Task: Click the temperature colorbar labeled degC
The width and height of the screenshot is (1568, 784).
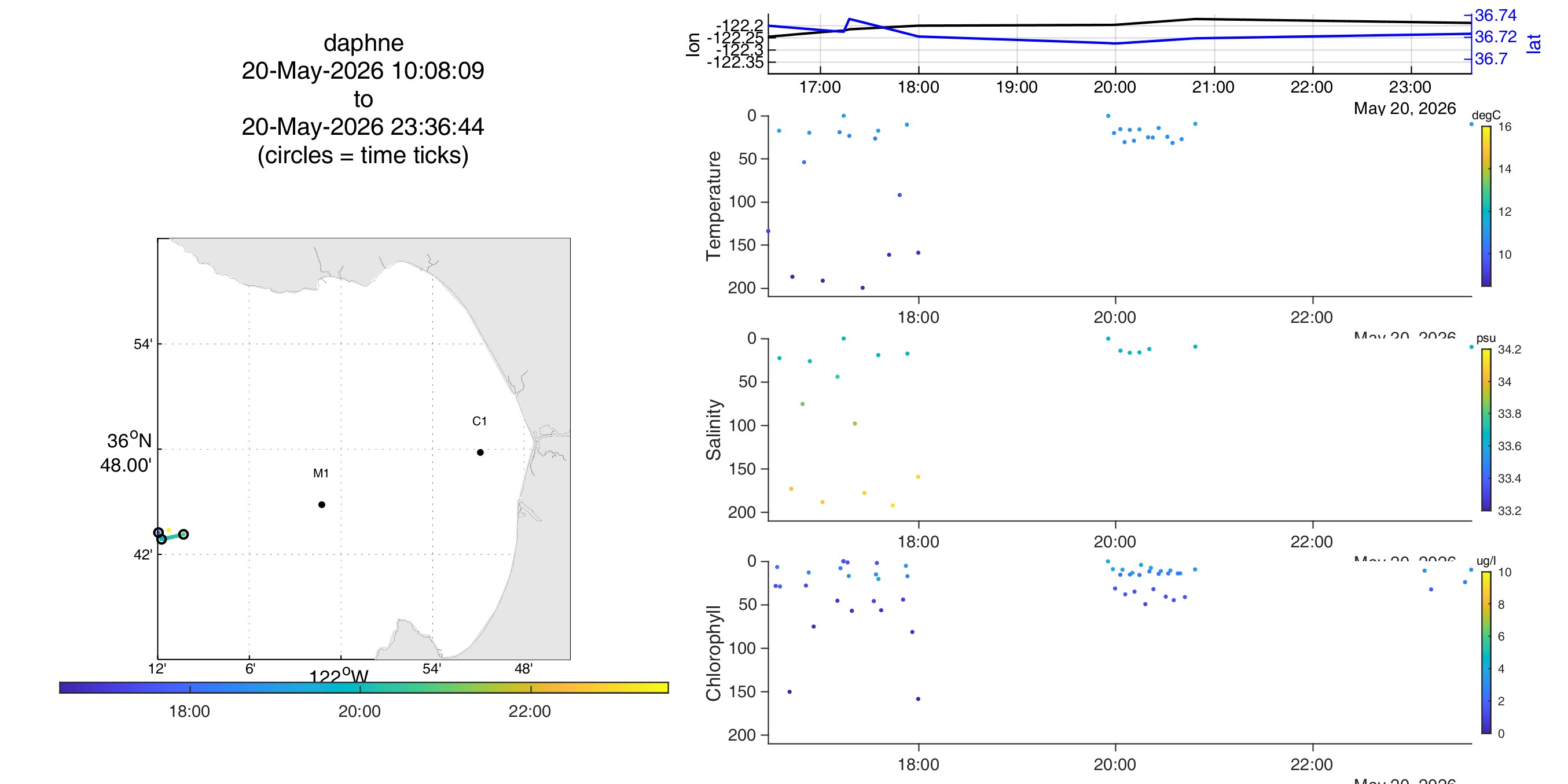Action: click(x=1486, y=206)
